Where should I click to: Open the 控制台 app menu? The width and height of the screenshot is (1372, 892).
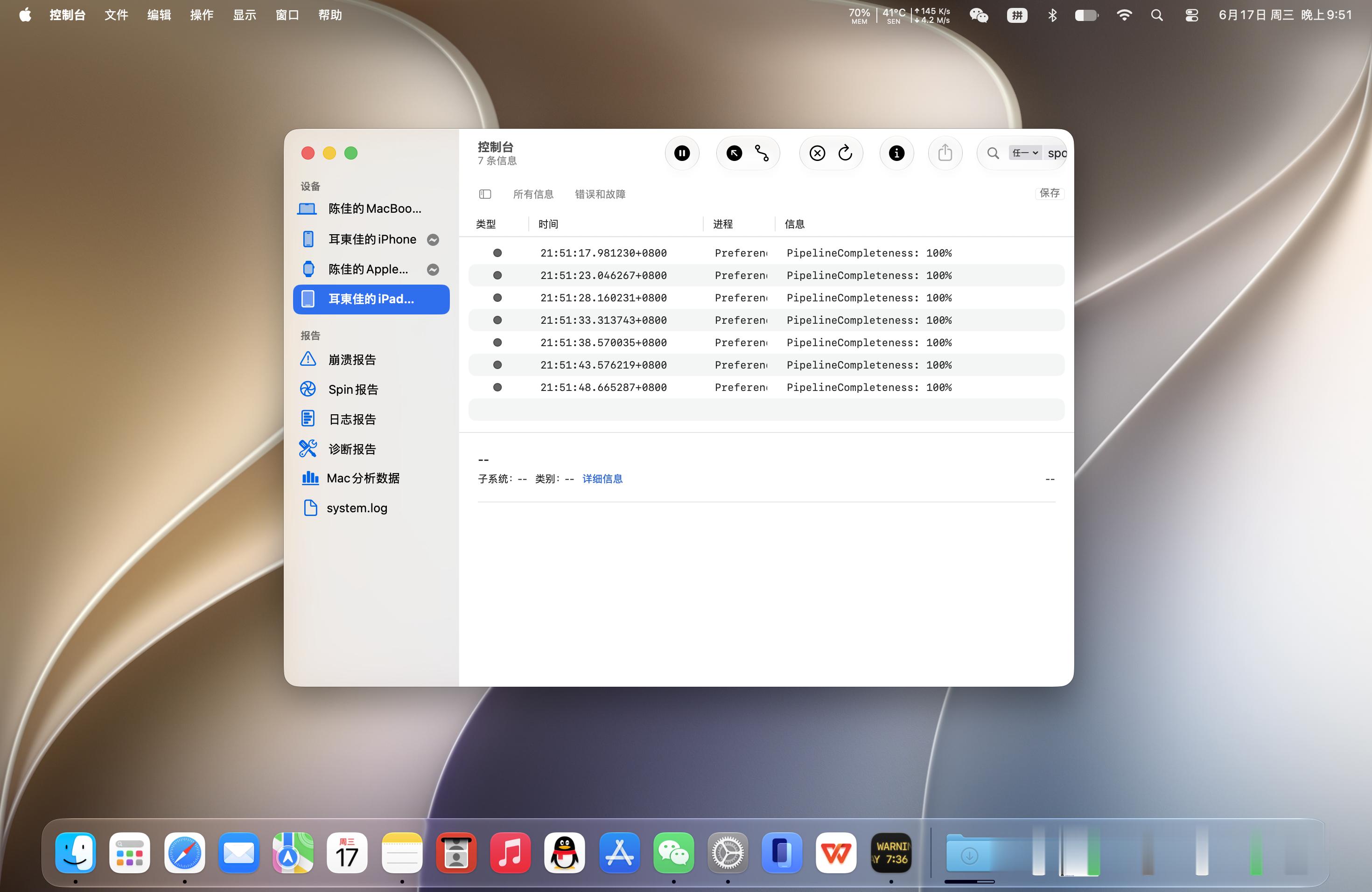[x=68, y=15]
